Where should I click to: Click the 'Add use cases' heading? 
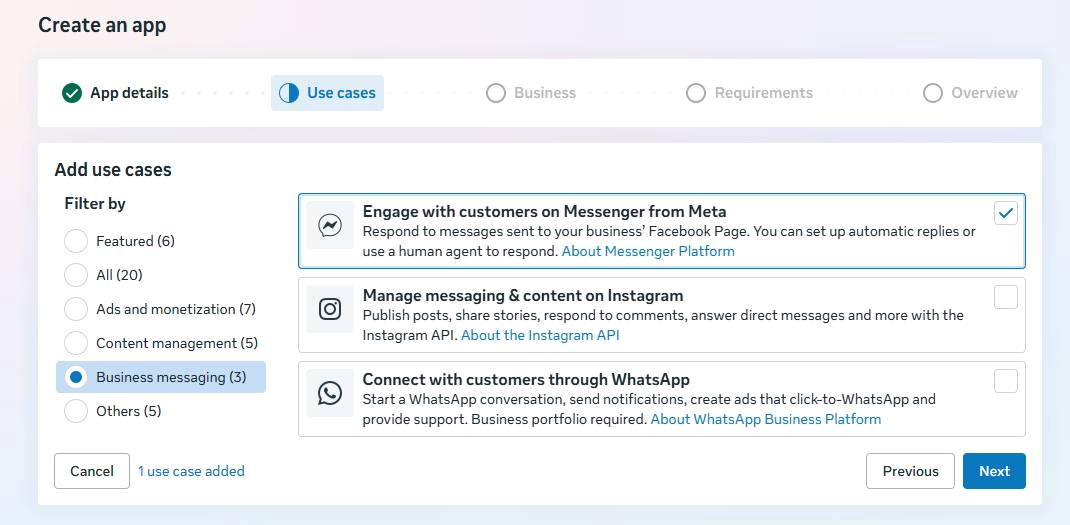point(113,169)
